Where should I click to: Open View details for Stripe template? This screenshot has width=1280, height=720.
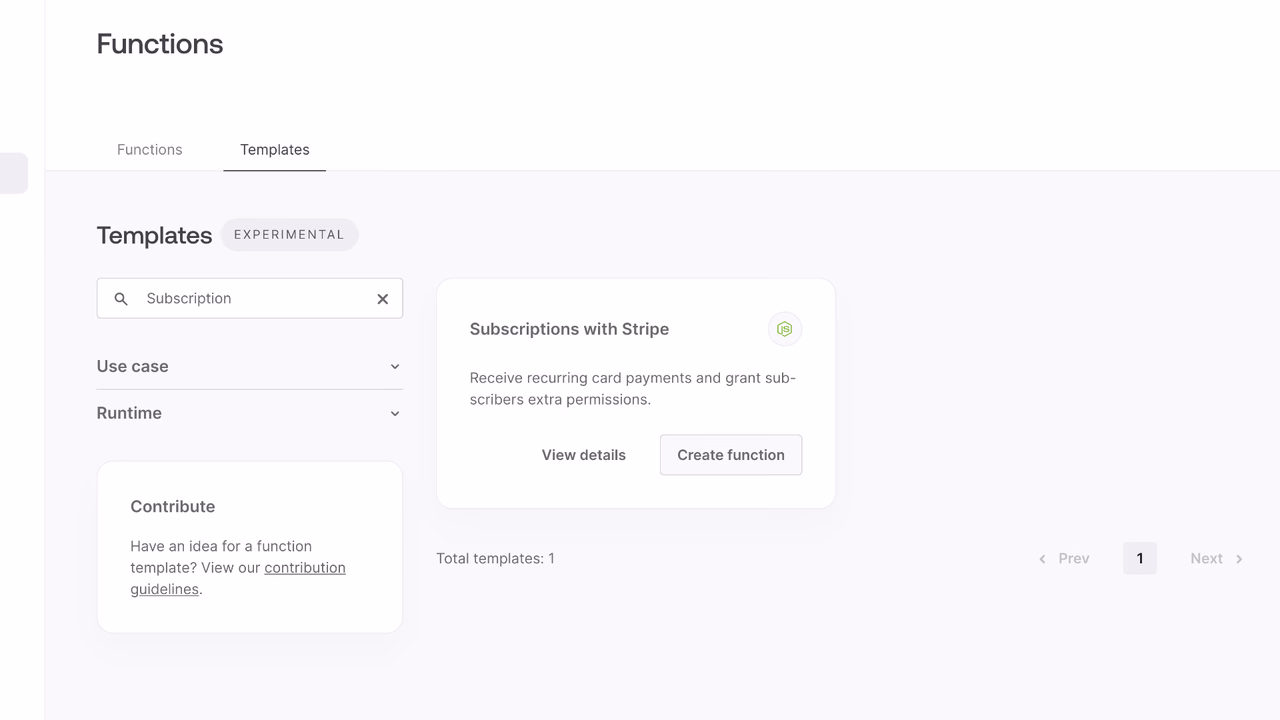click(584, 455)
